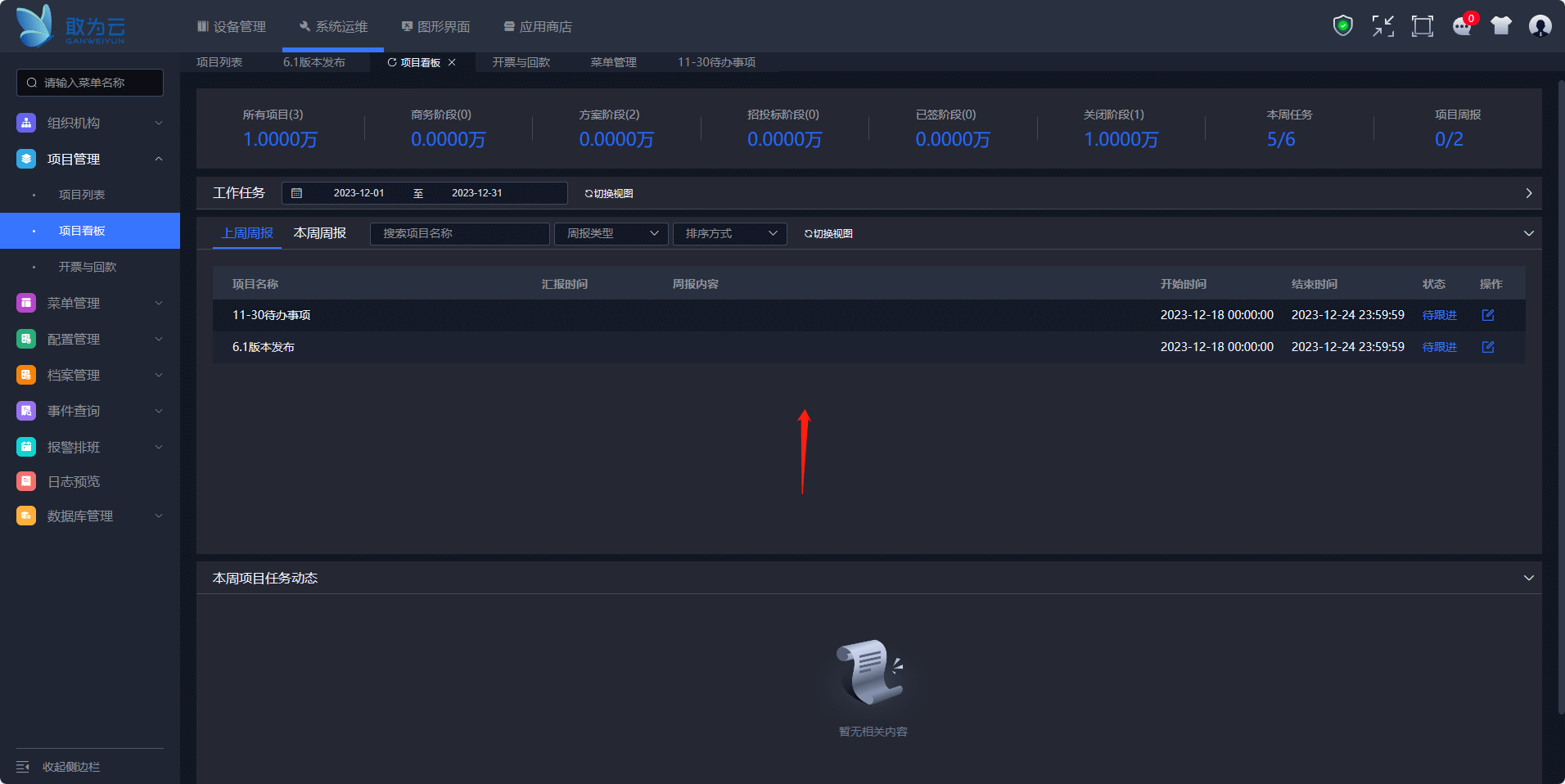Open 项目列表 in the sidebar

[82, 195]
